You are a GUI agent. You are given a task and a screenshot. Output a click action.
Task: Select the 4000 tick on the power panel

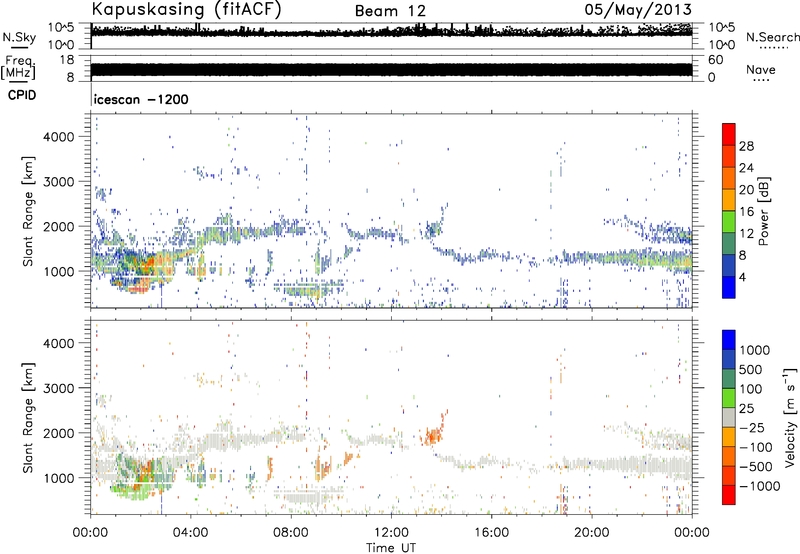click(59, 137)
